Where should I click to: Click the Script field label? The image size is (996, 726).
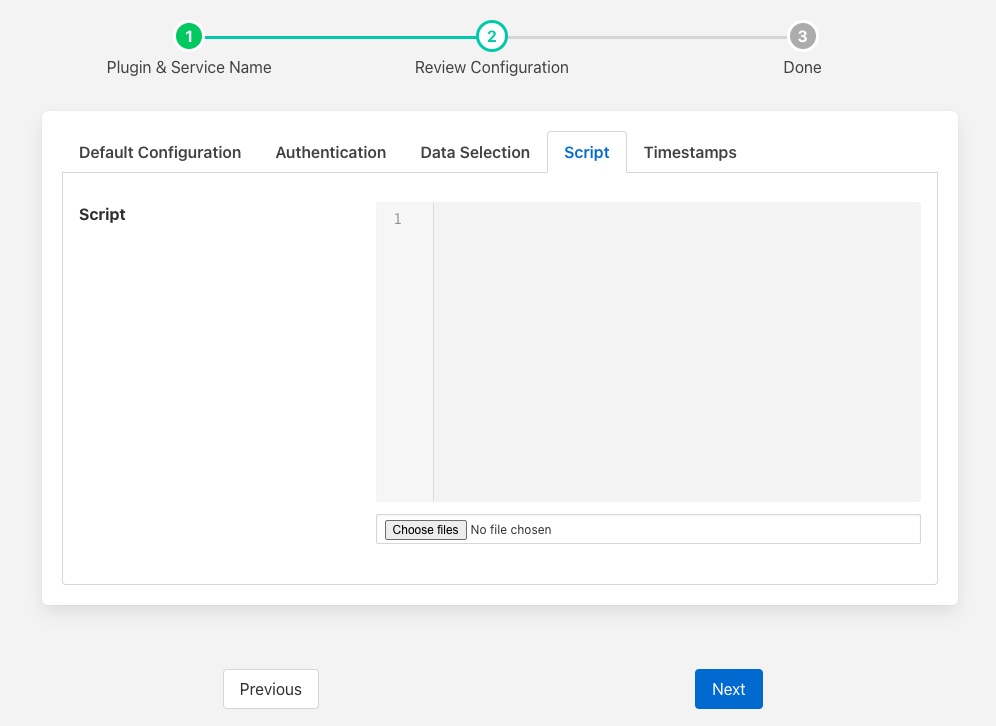tap(102, 215)
